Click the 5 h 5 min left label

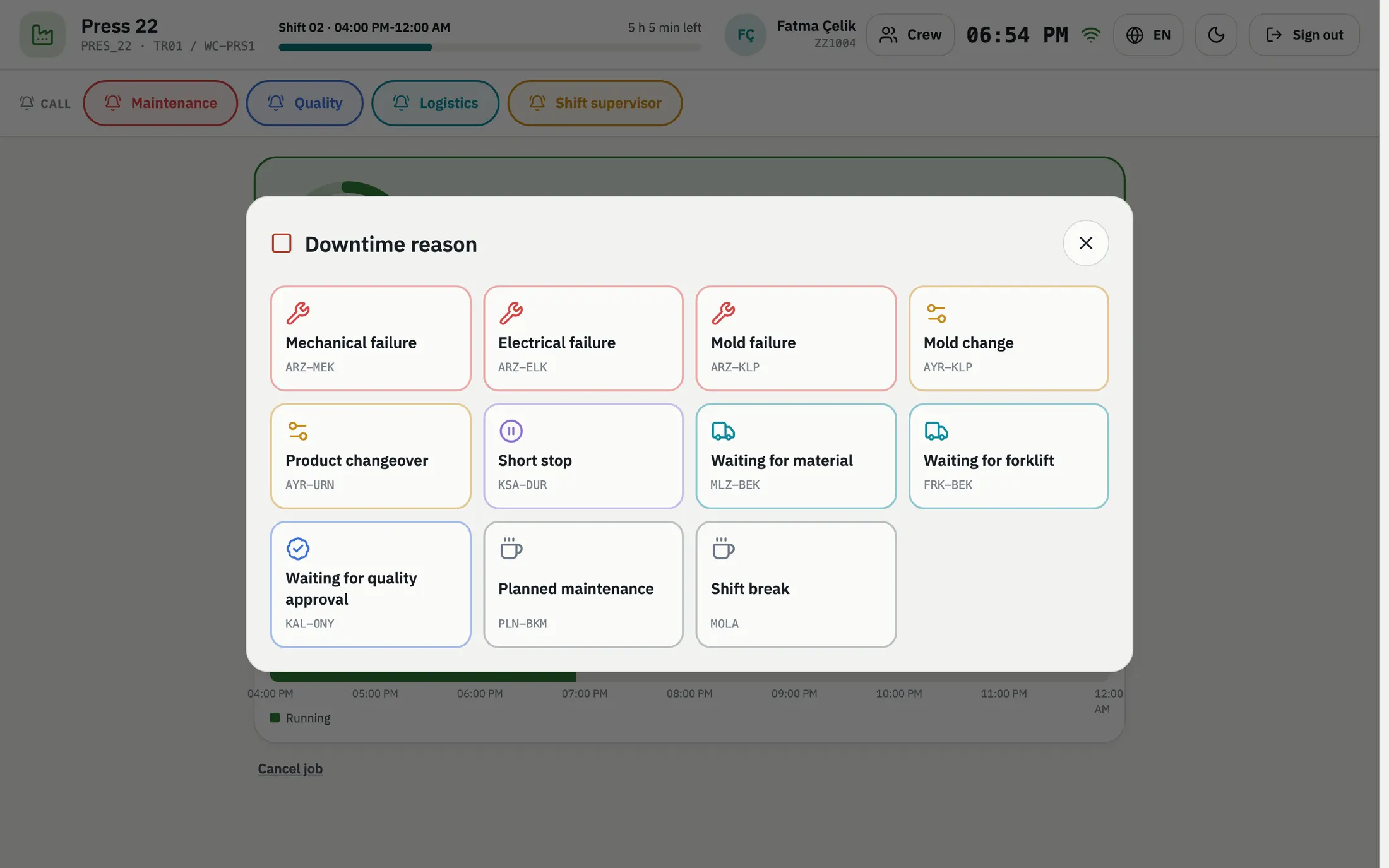click(664, 27)
